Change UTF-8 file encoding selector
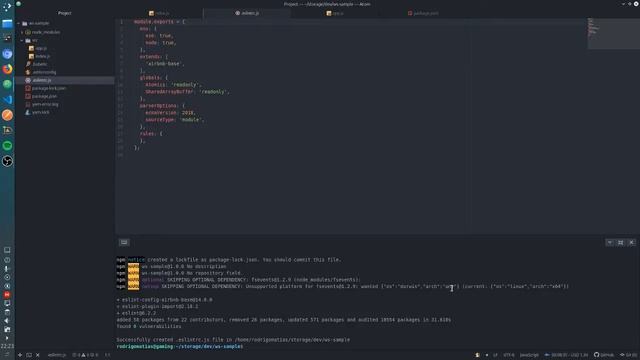 (x=509, y=355)
